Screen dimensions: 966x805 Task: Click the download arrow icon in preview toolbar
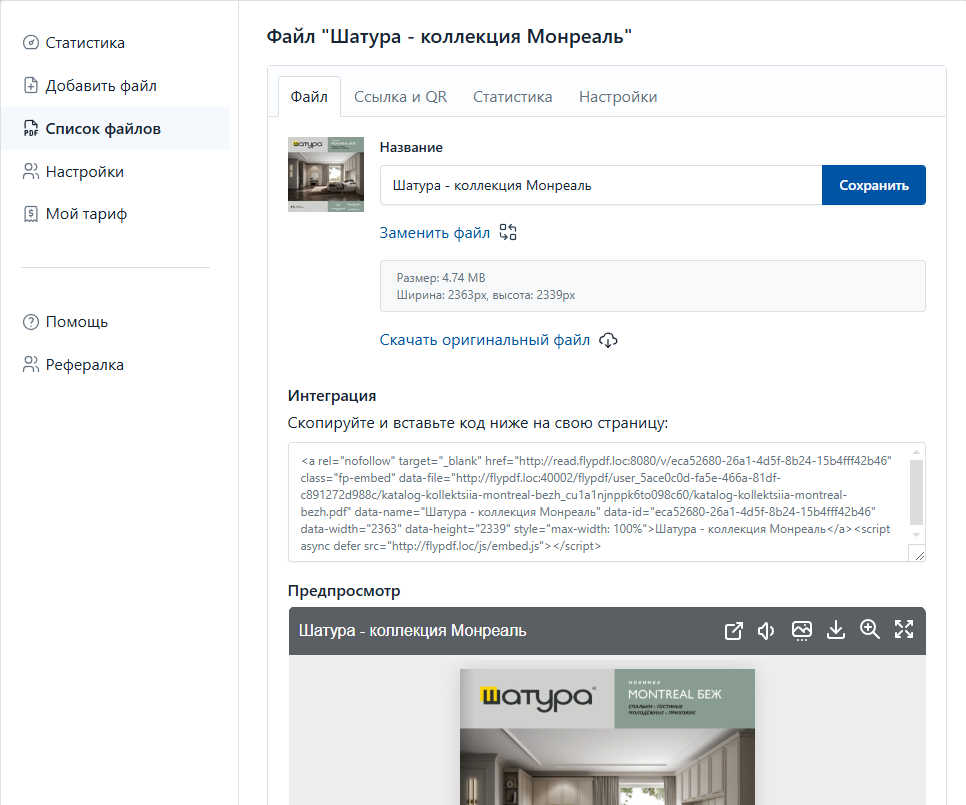pos(835,630)
